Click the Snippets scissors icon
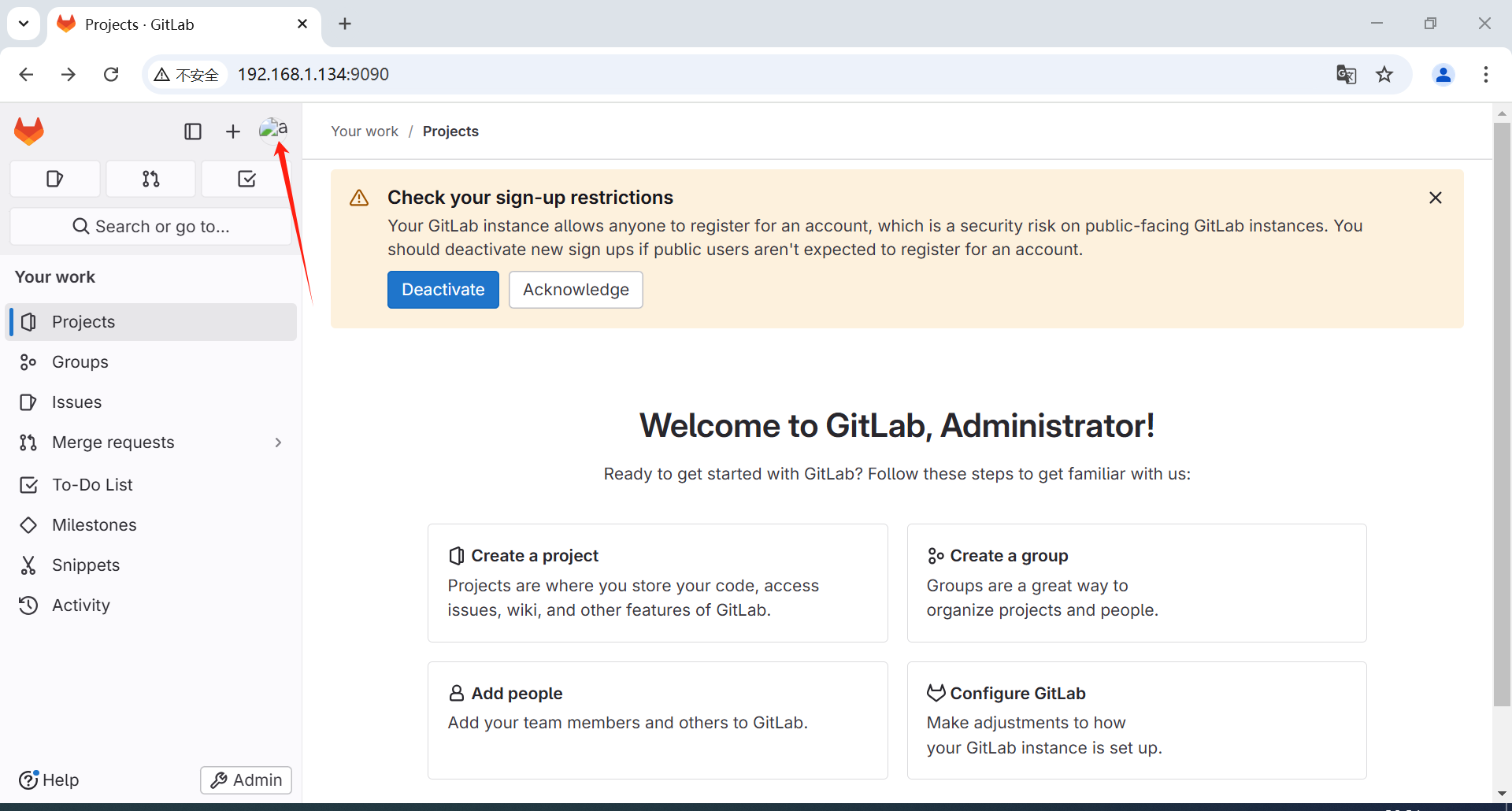 28,565
